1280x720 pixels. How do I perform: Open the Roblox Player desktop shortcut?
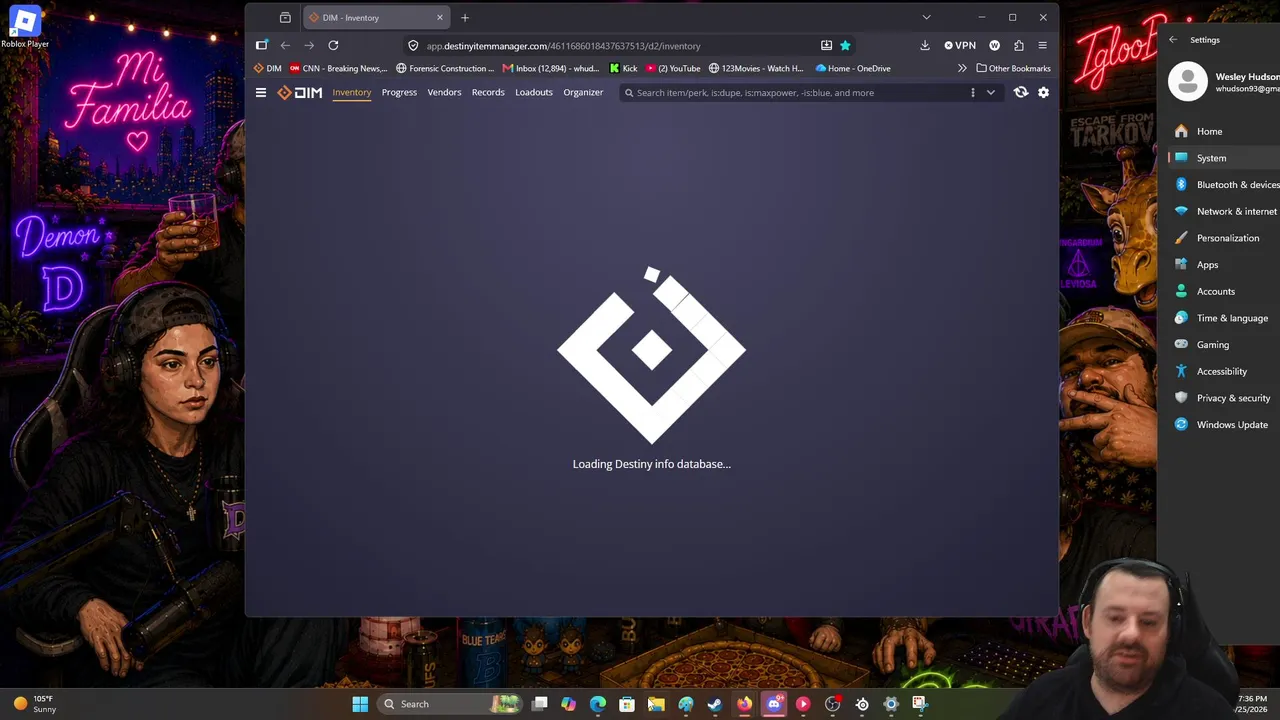point(25,27)
